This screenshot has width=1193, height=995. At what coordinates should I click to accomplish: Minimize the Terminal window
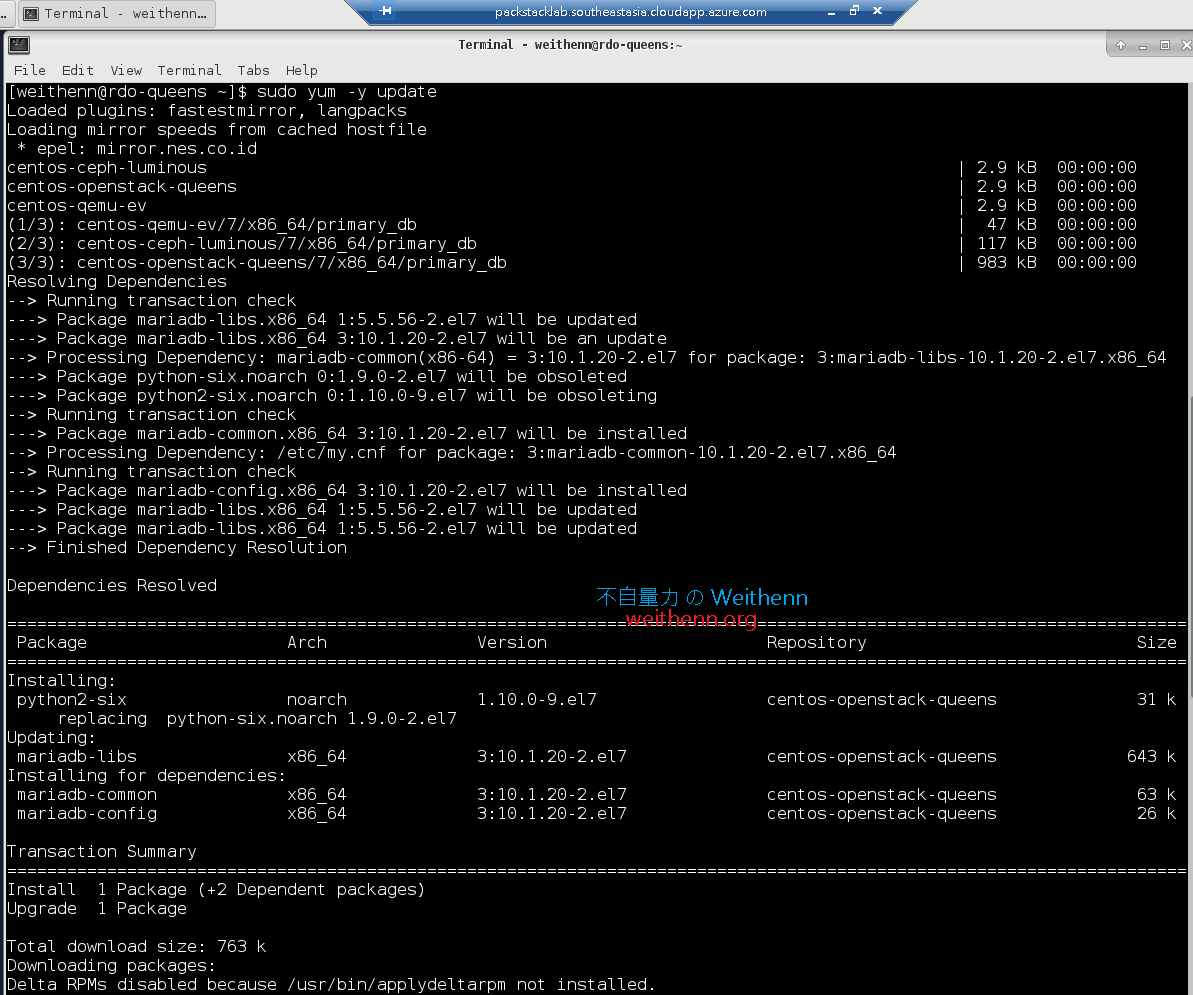point(1143,46)
